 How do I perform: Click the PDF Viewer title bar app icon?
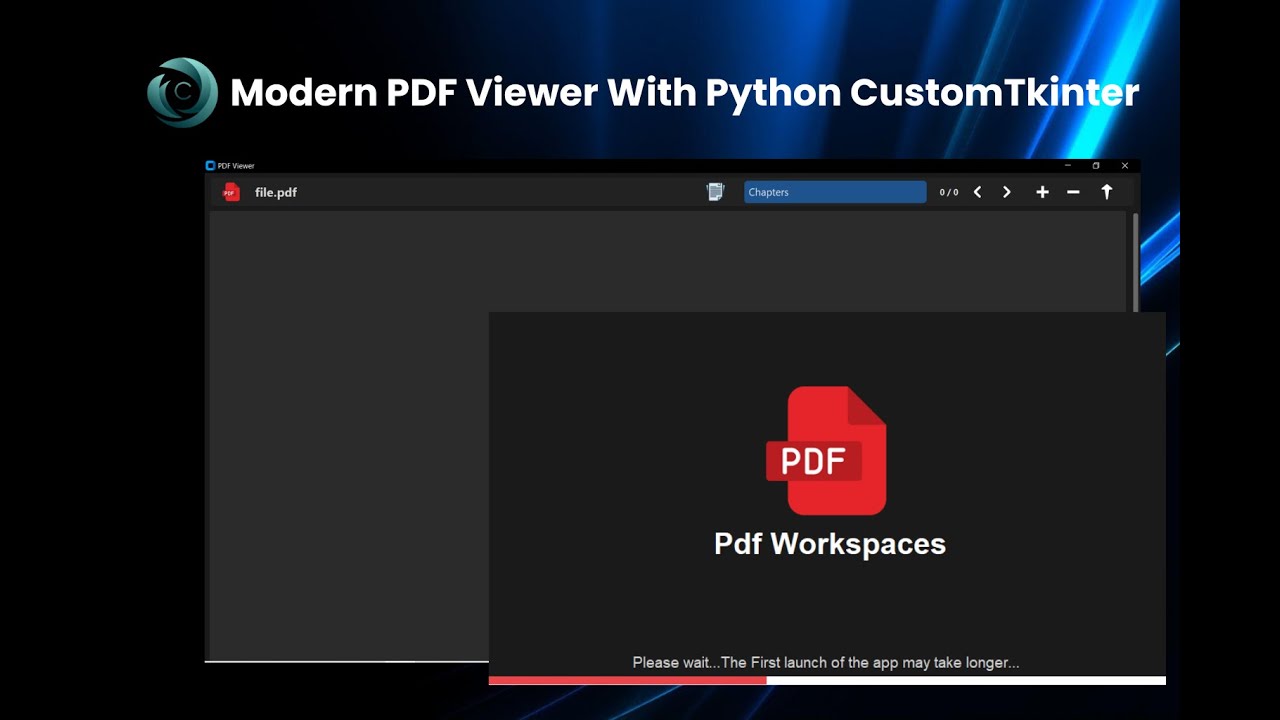210,165
